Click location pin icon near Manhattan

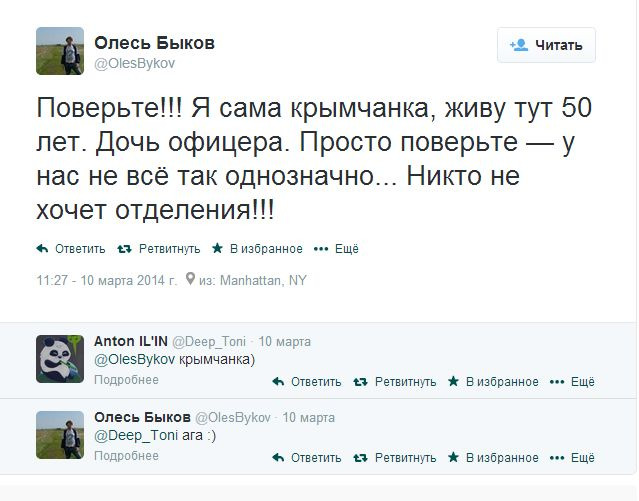point(189,281)
